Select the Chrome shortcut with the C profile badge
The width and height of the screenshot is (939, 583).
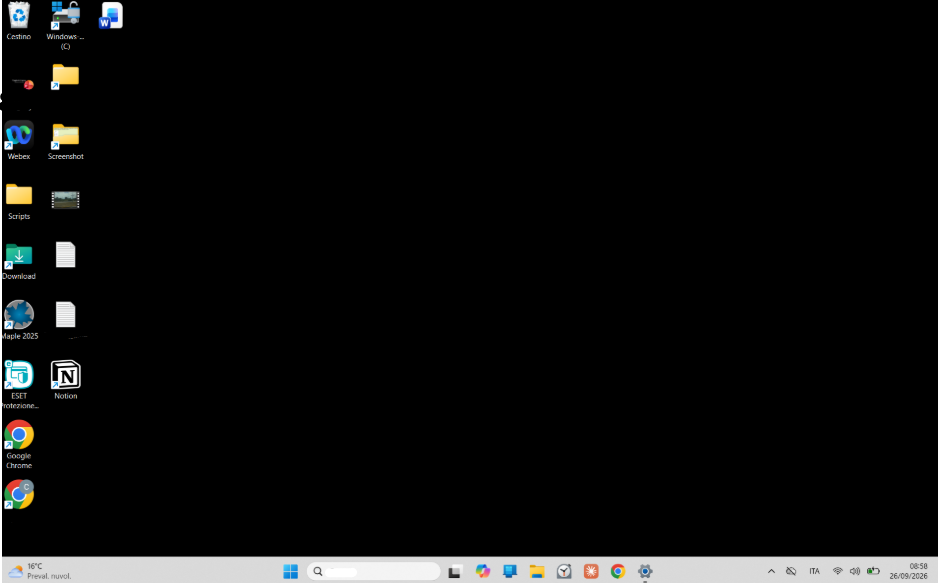click(19, 494)
